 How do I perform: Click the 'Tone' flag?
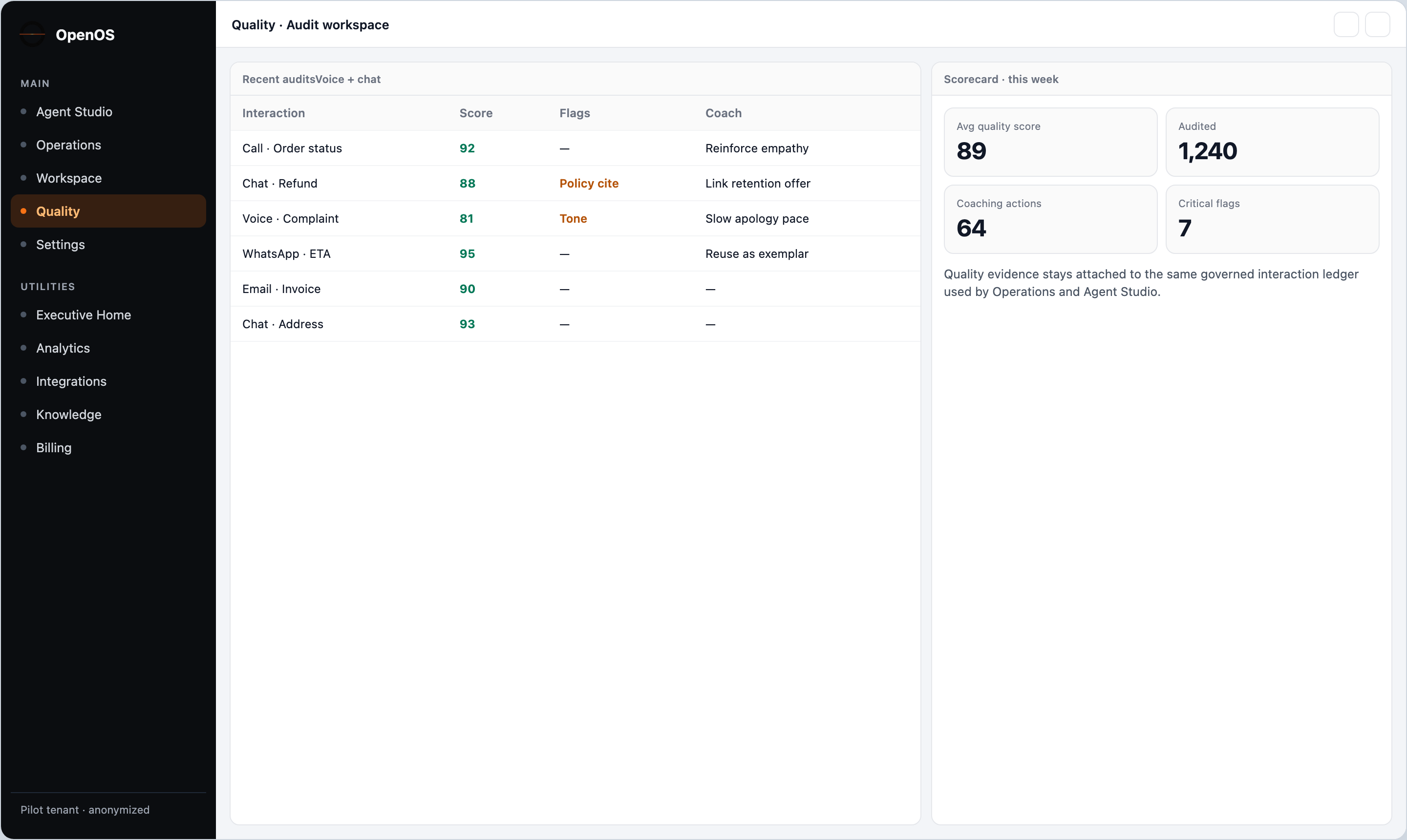tap(573, 218)
